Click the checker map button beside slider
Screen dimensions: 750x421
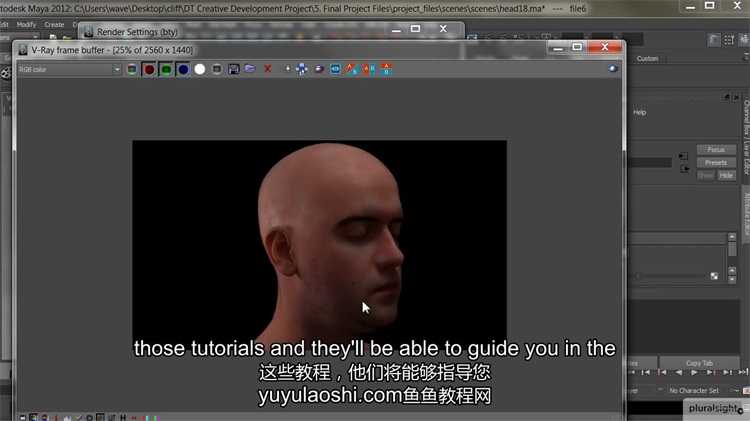[x=714, y=276]
